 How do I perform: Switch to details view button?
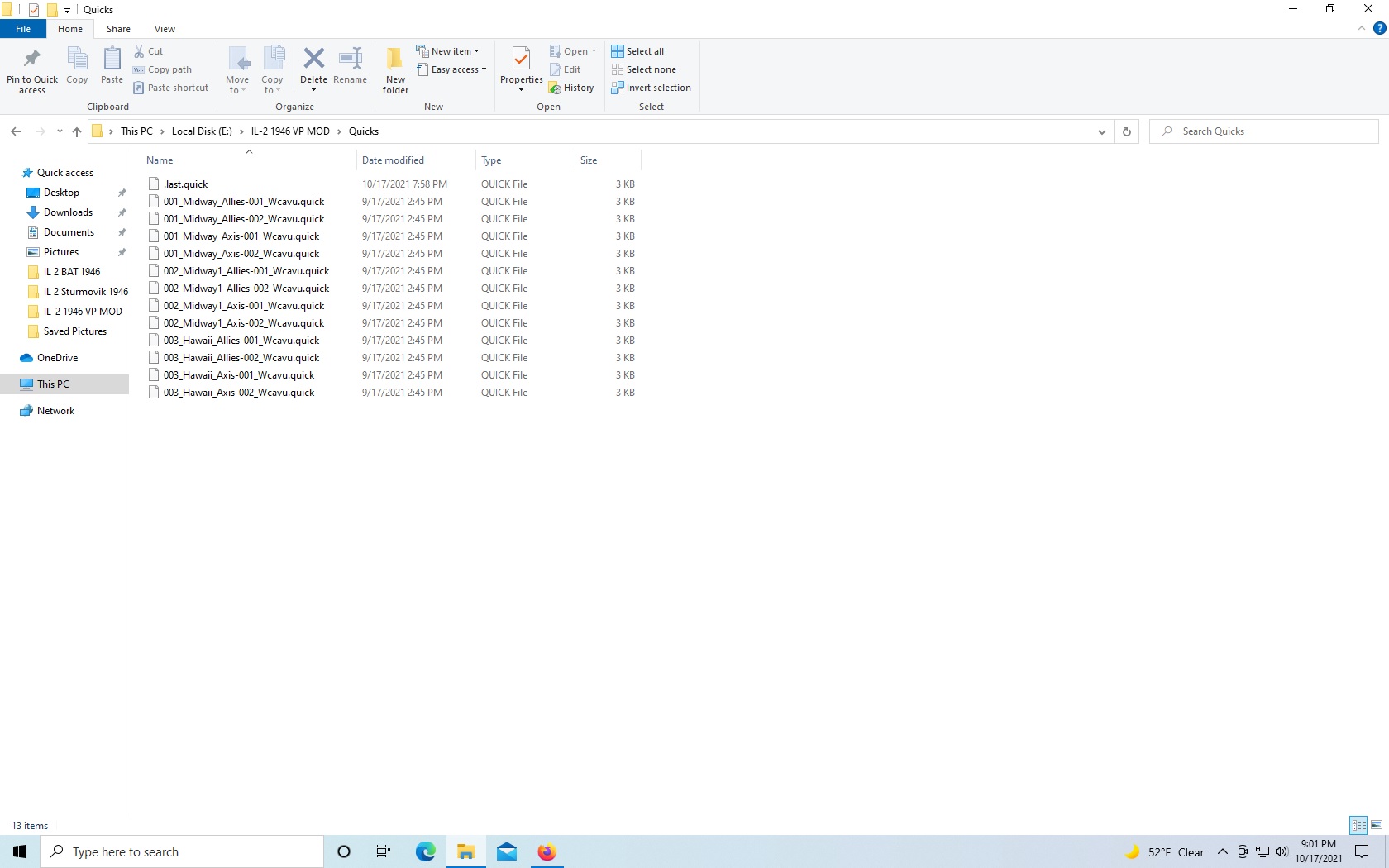click(x=1358, y=825)
